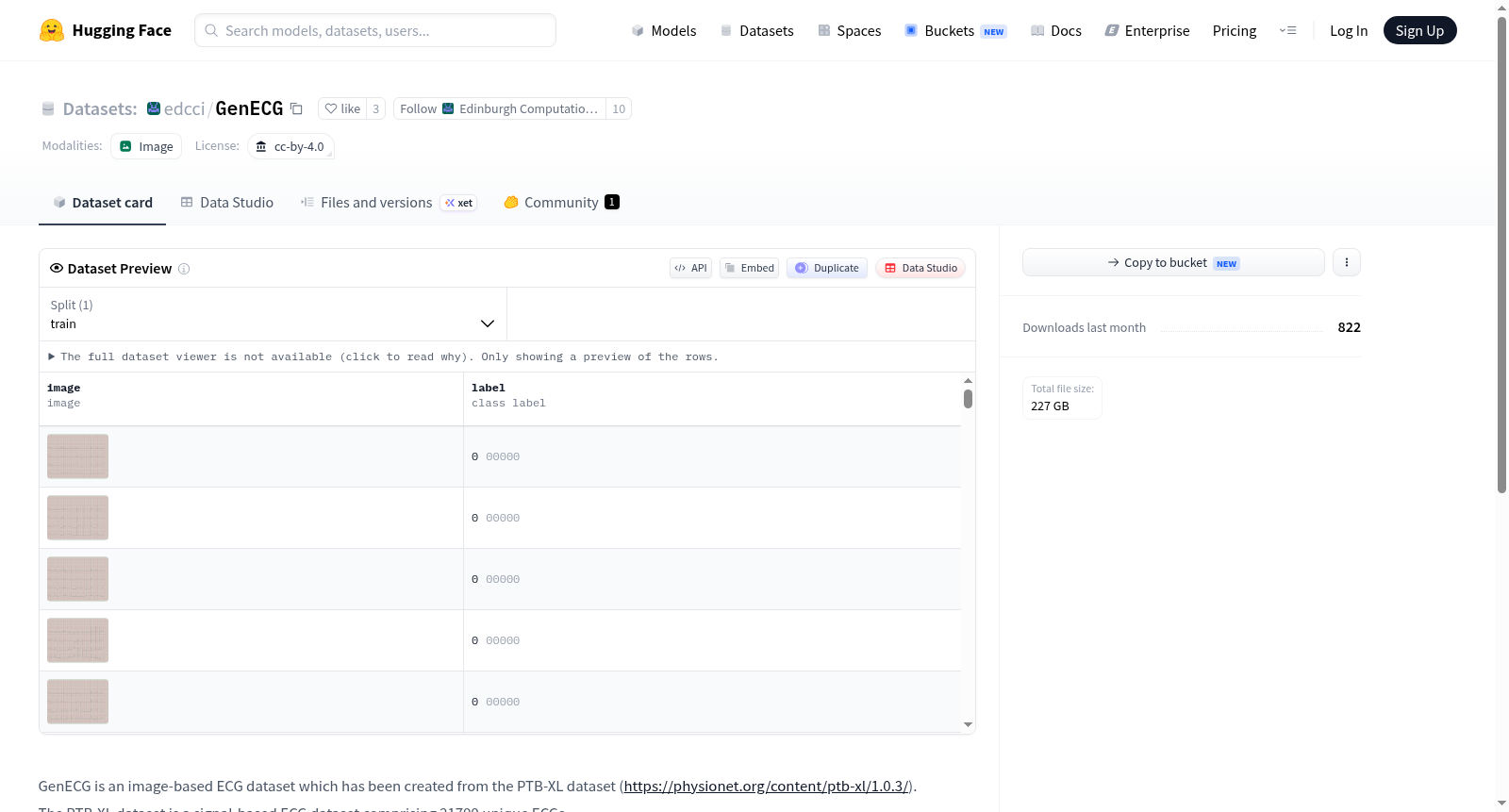Open Spaces in top navigation
Viewport: 1509px width, 812px height.
(850, 30)
